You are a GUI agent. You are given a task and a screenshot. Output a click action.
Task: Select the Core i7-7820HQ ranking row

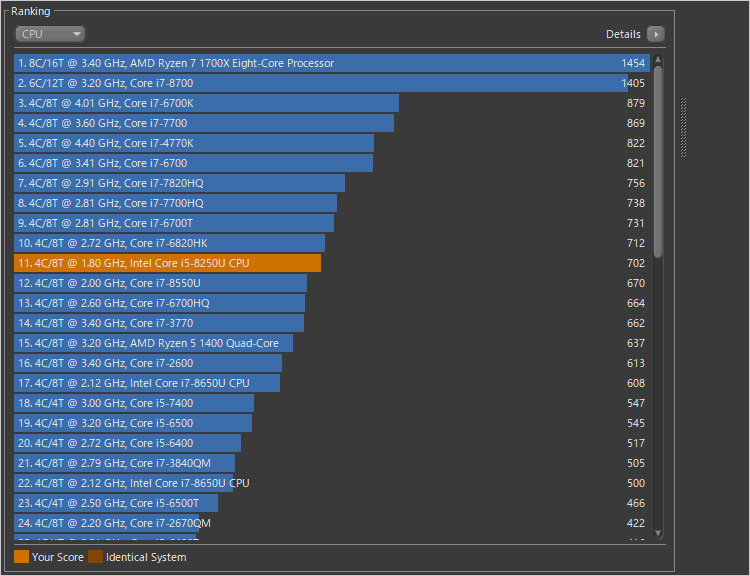[180, 183]
